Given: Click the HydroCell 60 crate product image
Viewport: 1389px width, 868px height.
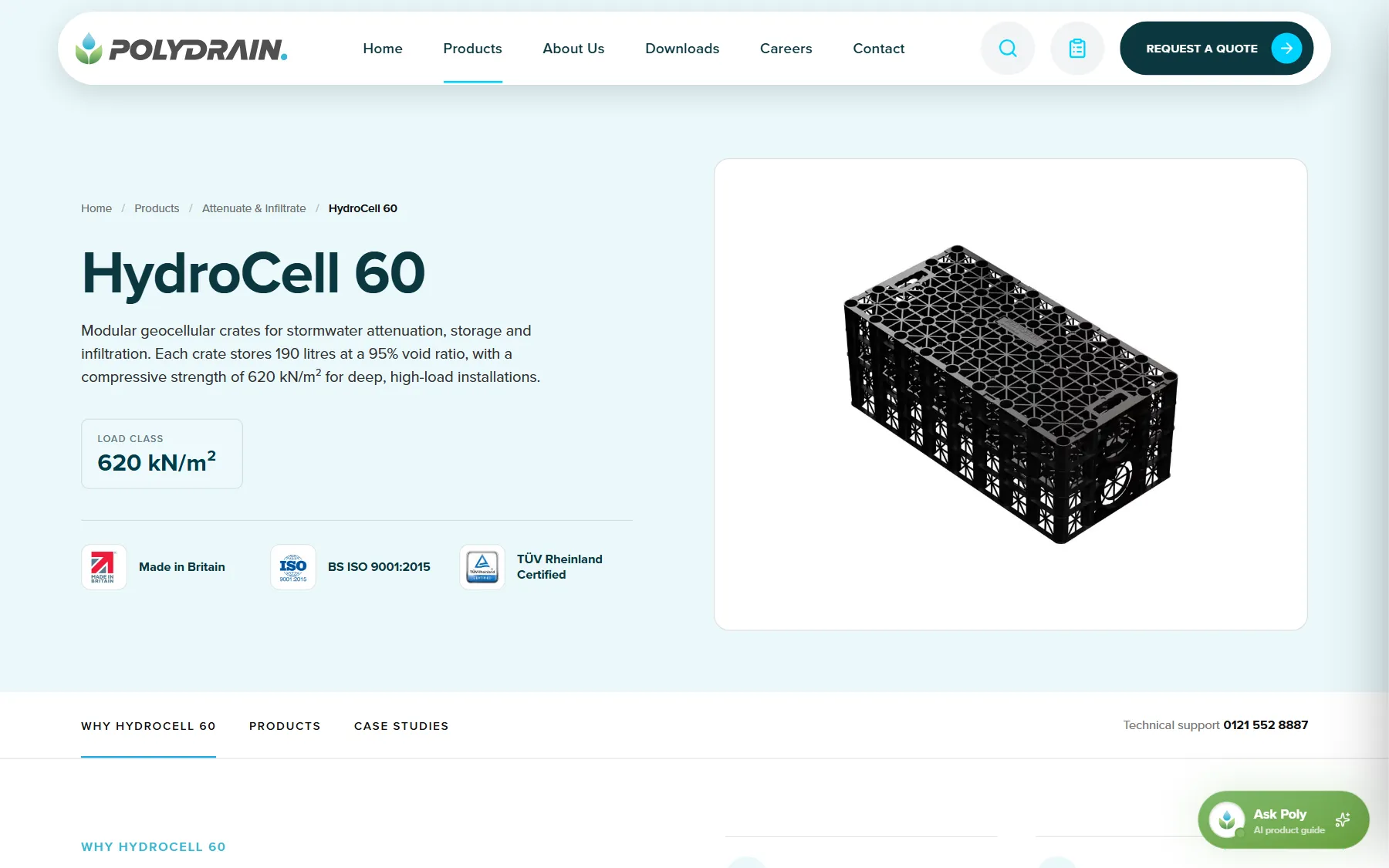Looking at the screenshot, I should tap(1011, 394).
